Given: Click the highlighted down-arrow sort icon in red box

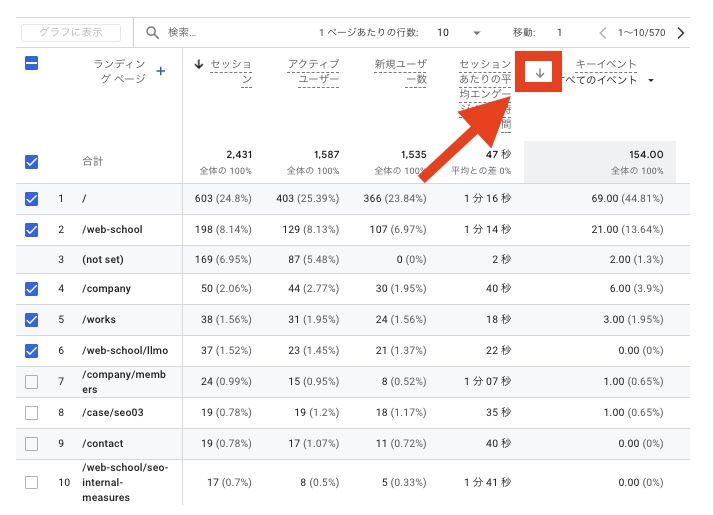Looking at the screenshot, I should (539, 72).
